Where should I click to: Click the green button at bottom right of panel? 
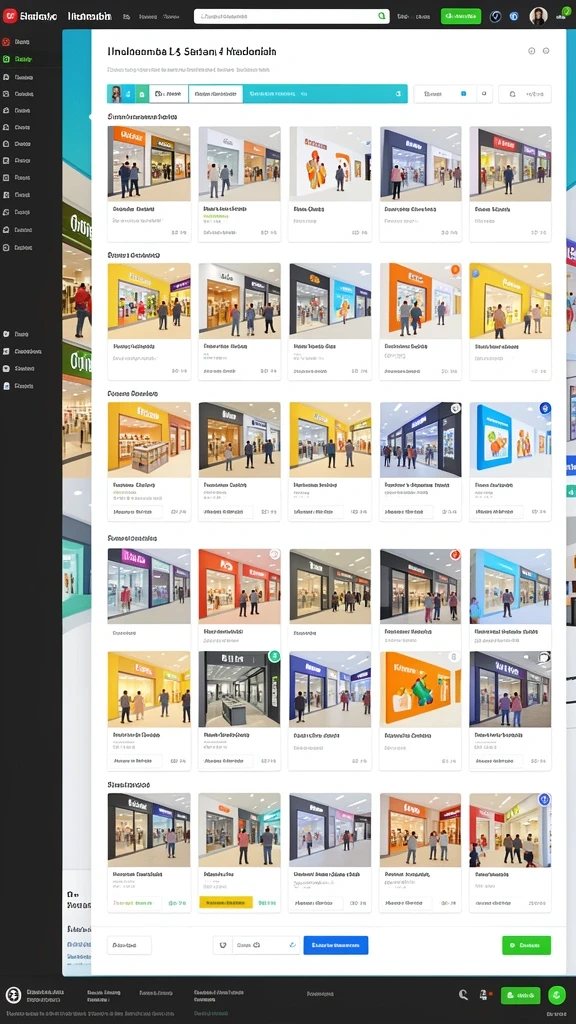526,945
